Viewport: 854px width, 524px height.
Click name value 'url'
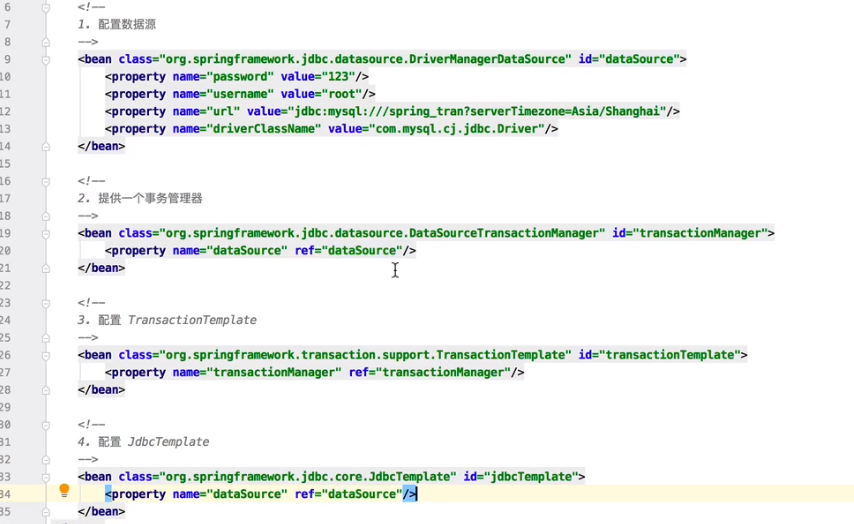click(x=223, y=112)
